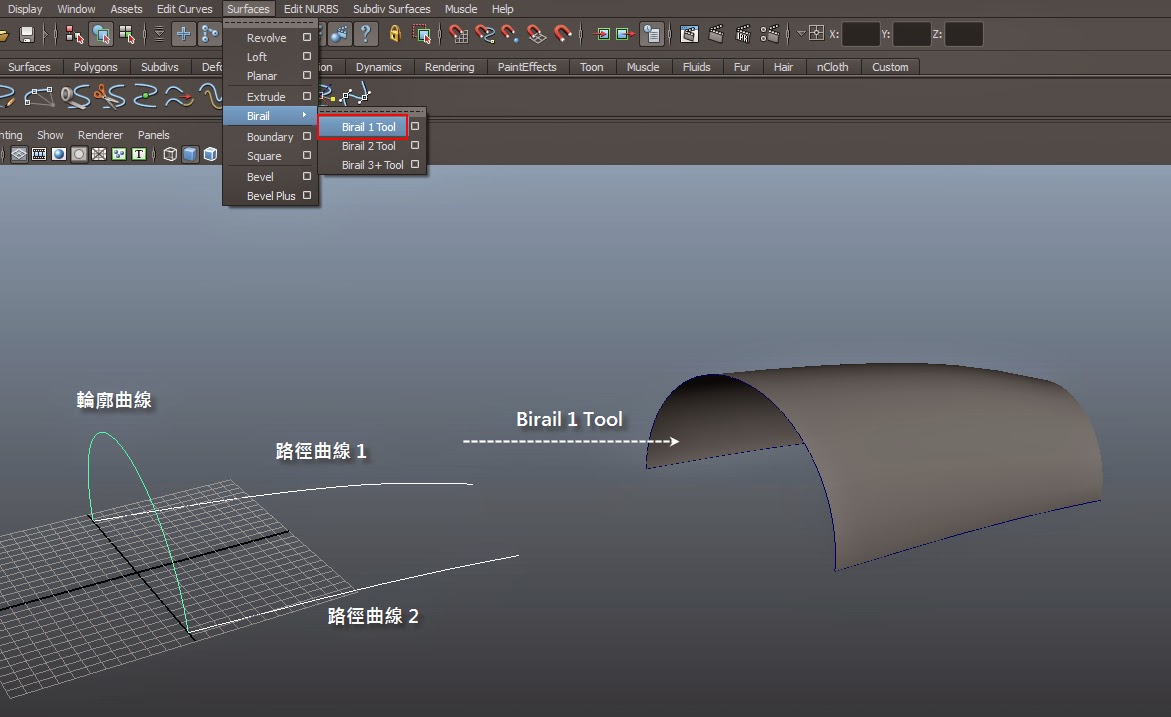Image resolution: width=1171 pixels, height=717 pixels.
Task: Save the current scene
Action: click(x=28, y=33)
